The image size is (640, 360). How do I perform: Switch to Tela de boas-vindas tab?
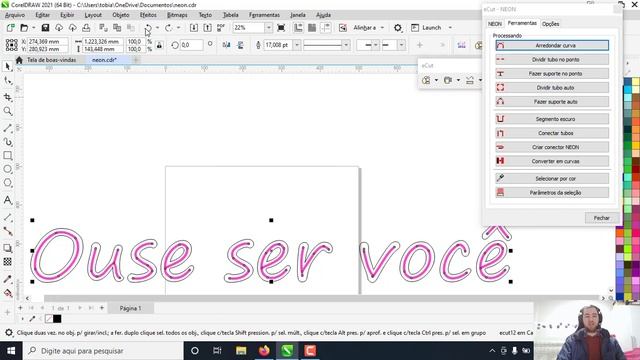(x=51, y=60)
